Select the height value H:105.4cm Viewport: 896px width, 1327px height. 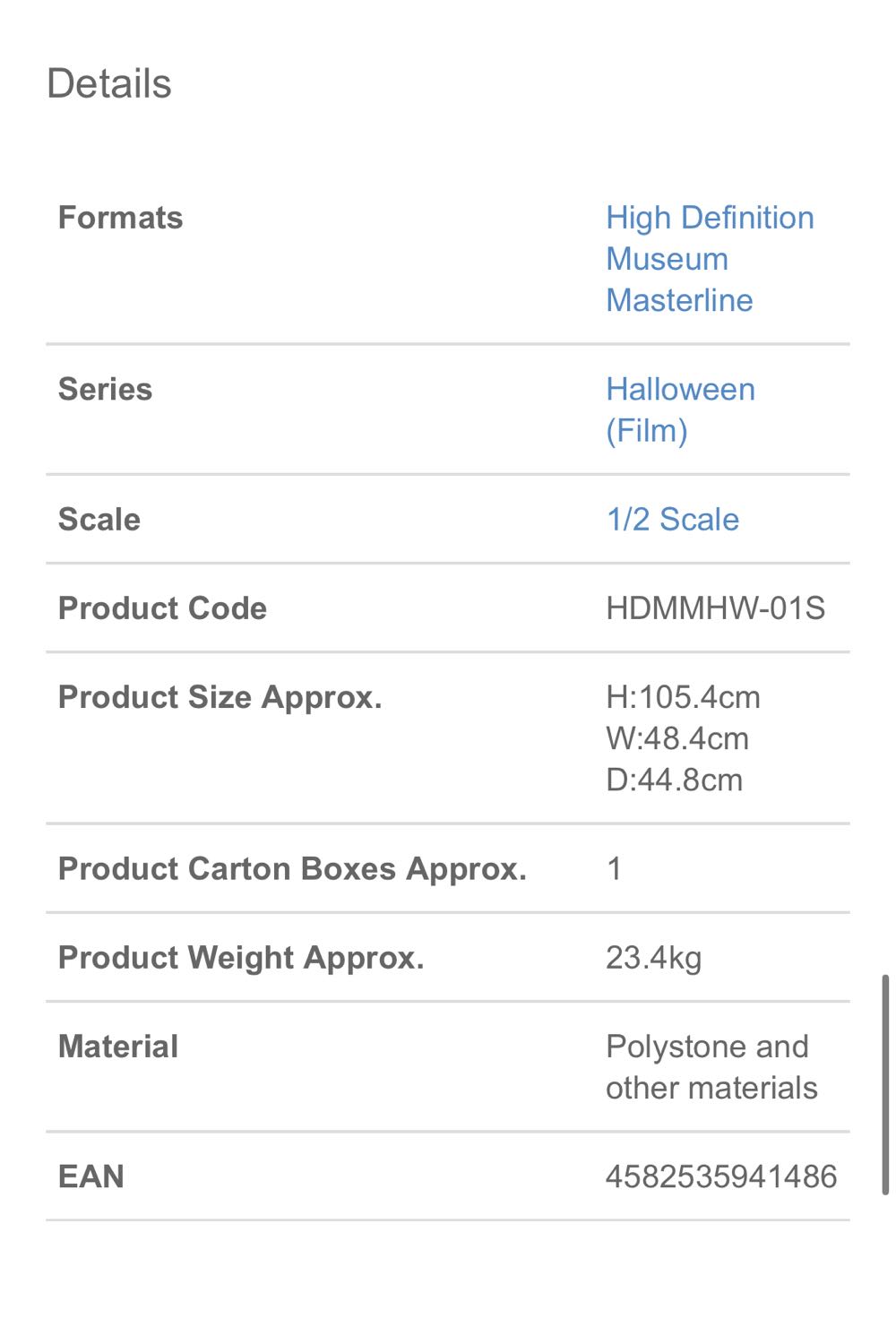[x=683, y=697]
